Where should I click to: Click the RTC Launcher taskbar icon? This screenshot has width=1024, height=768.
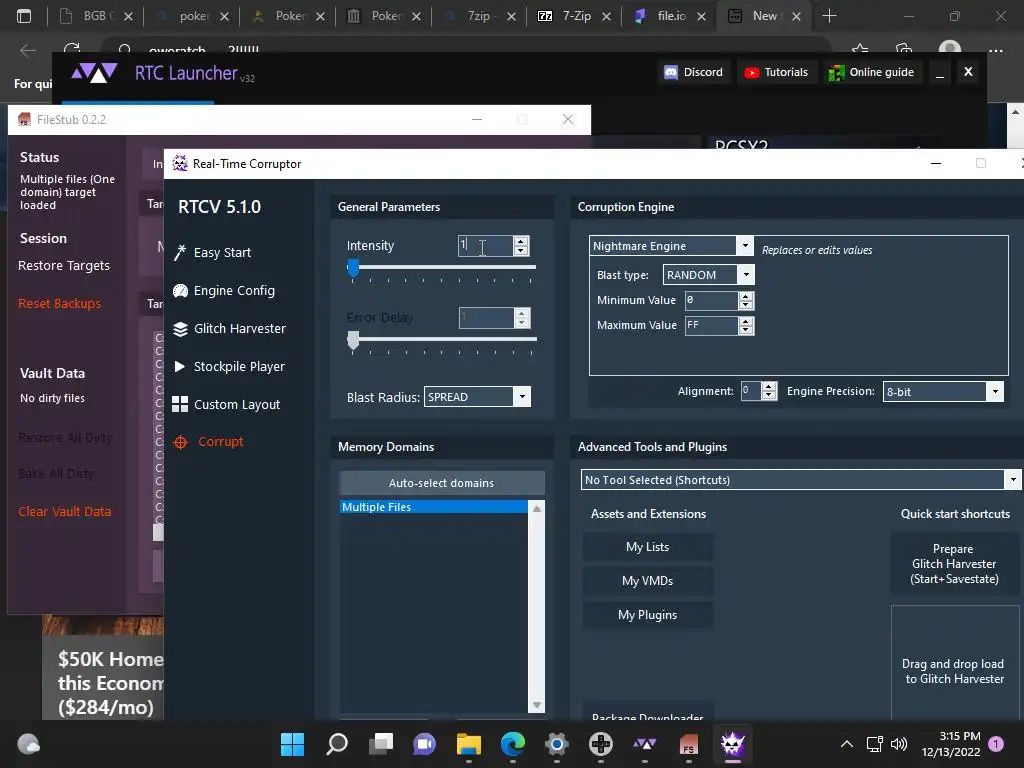645,744
